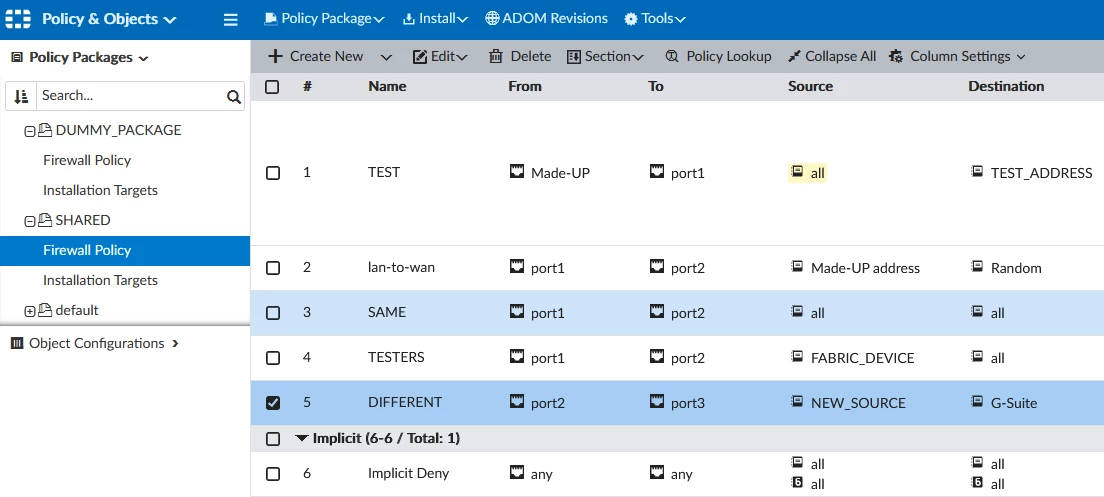Check the box for TEST policy
This screenshot has width=1104, height=497.
pyautogui.click(x=272, y=173)
